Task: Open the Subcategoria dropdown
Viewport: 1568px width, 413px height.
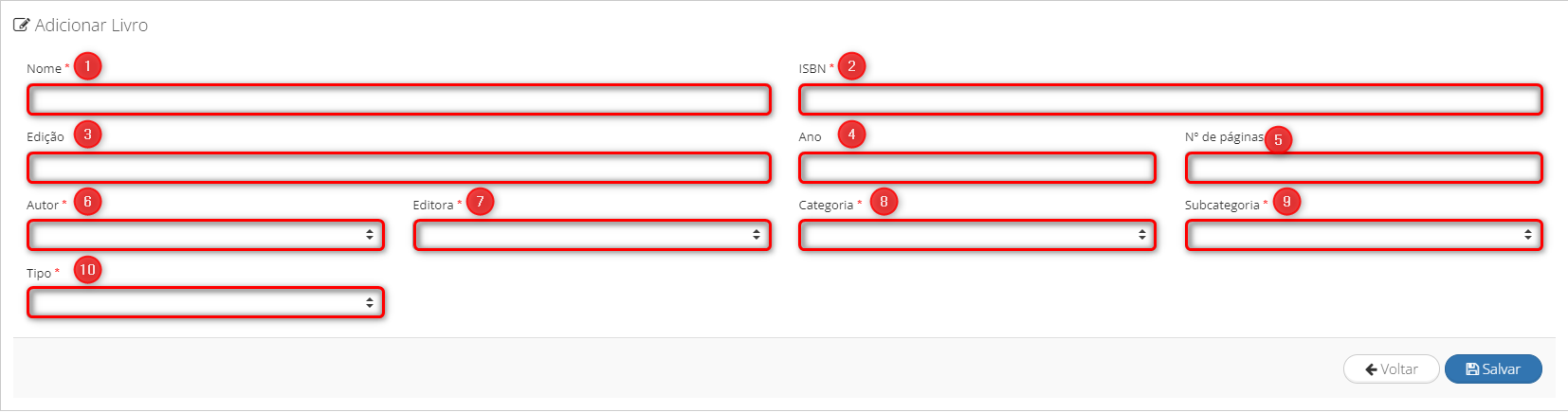Action: [1363, 235]
